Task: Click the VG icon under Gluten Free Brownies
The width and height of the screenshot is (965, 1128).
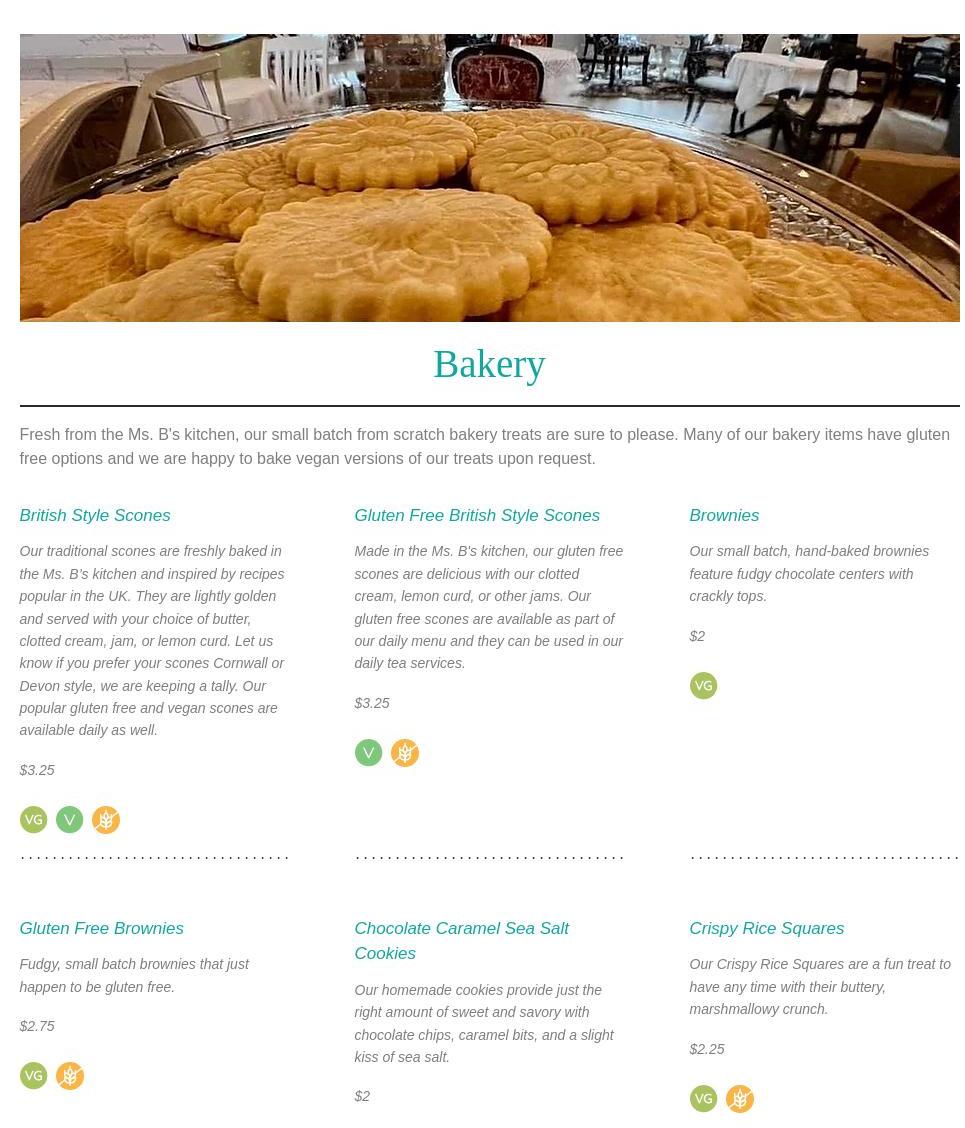Action: pyautogui.click(x=33, y=1075)
